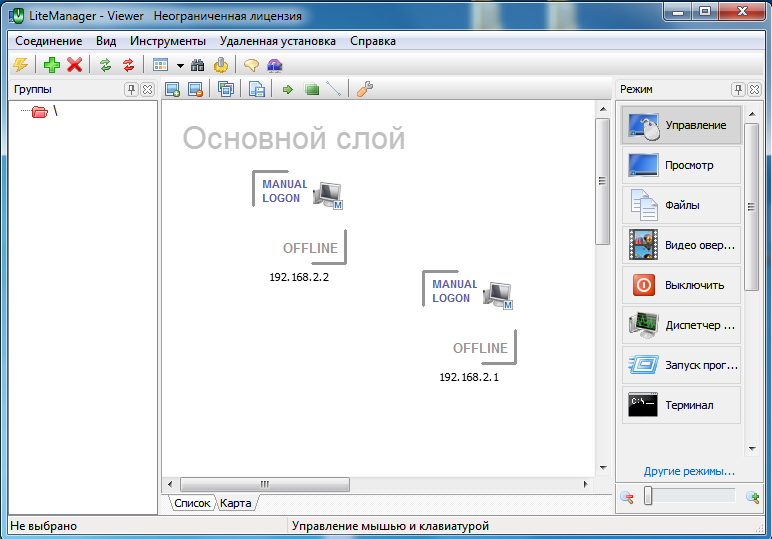Select the Терминал mode

click(x=681, y=405)
